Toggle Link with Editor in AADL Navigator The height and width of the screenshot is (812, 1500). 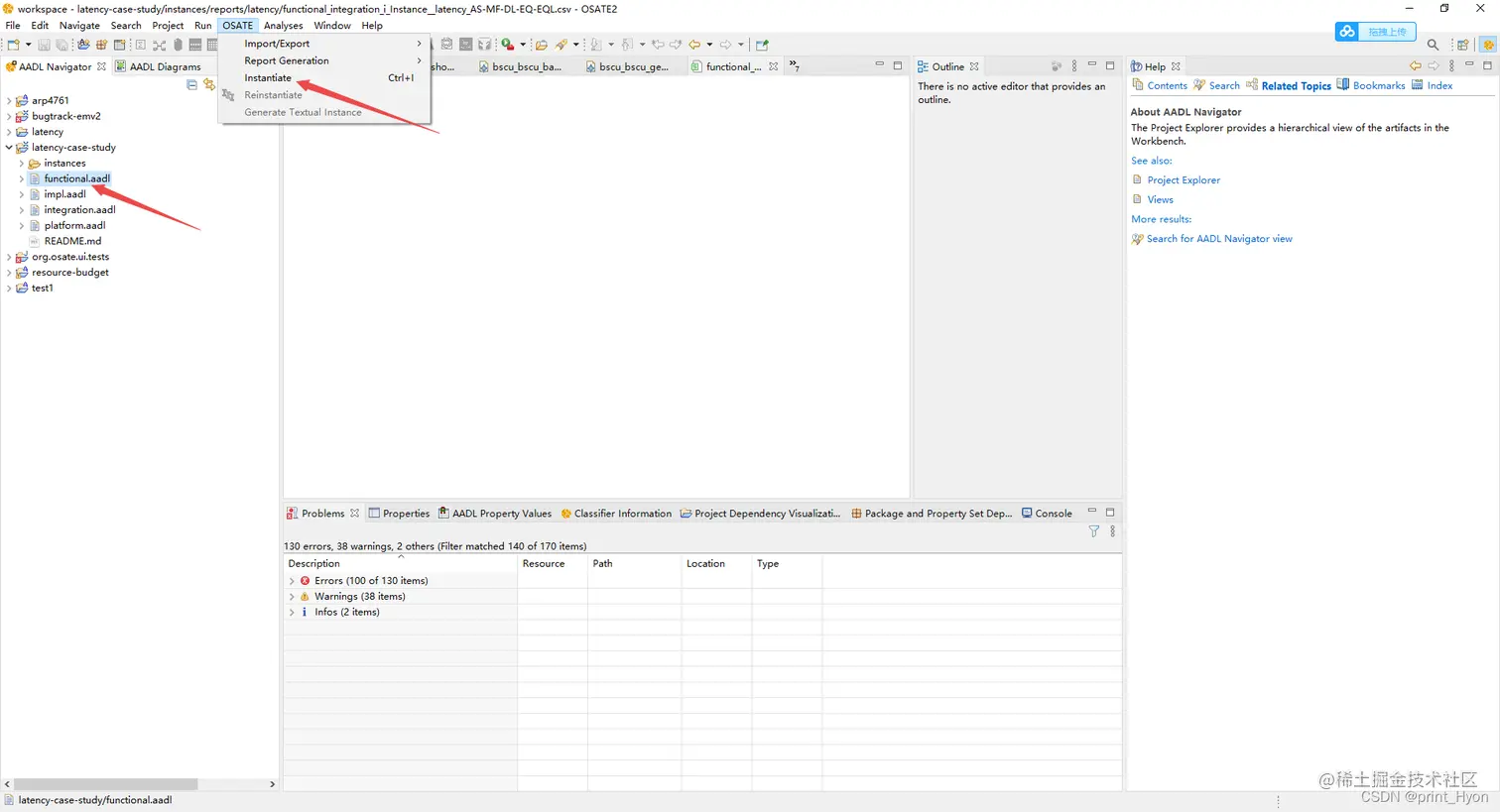click(x=209, y=84)
